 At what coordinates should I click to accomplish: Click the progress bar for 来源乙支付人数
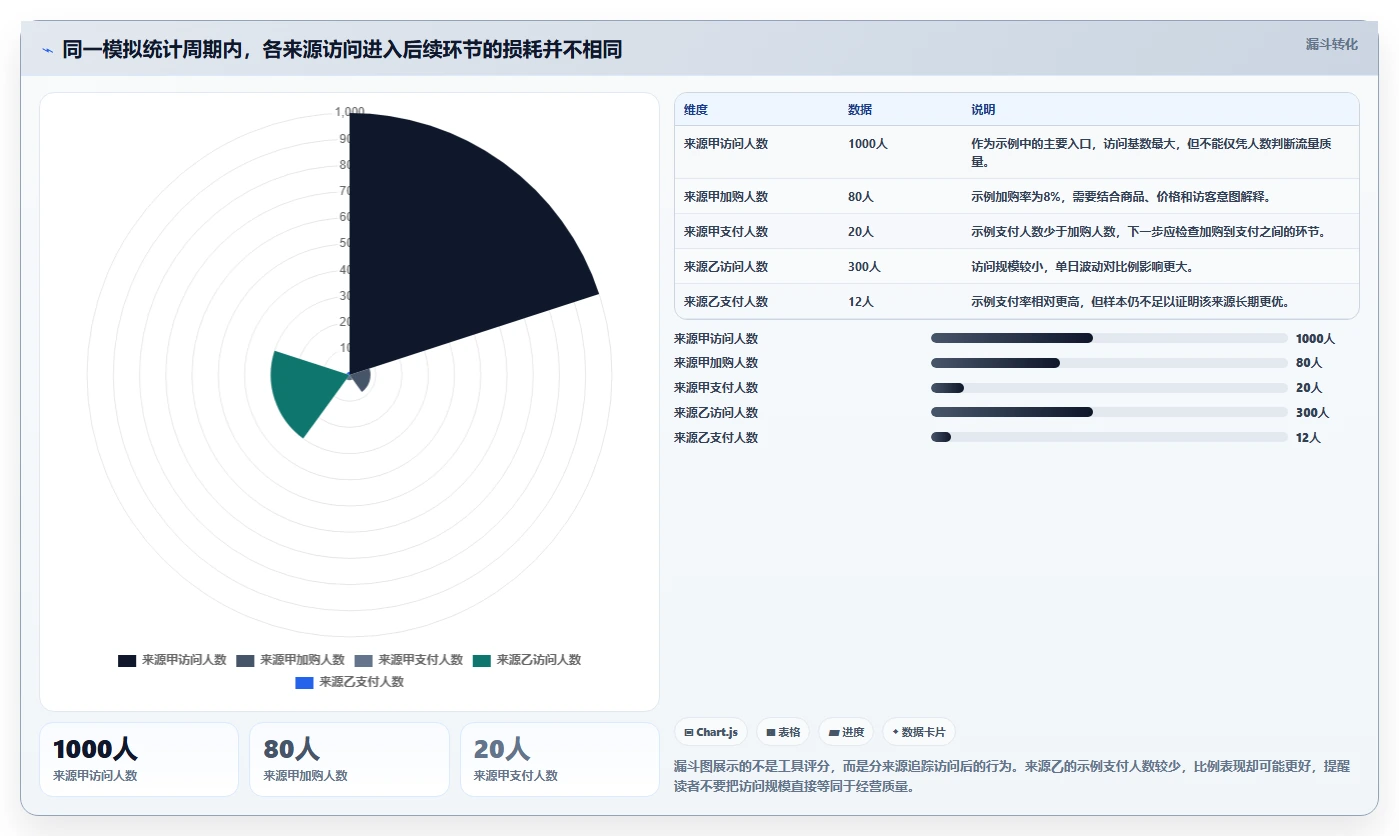pyautogui.click(x=1109, y=437)
